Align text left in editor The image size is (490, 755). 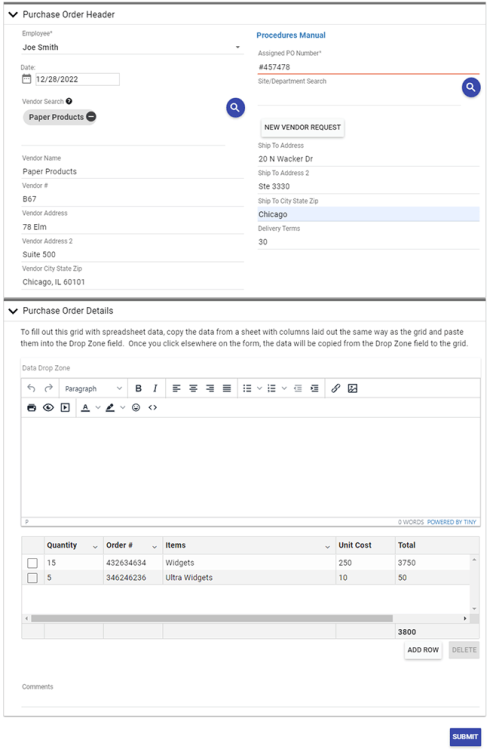click(177, 388)
